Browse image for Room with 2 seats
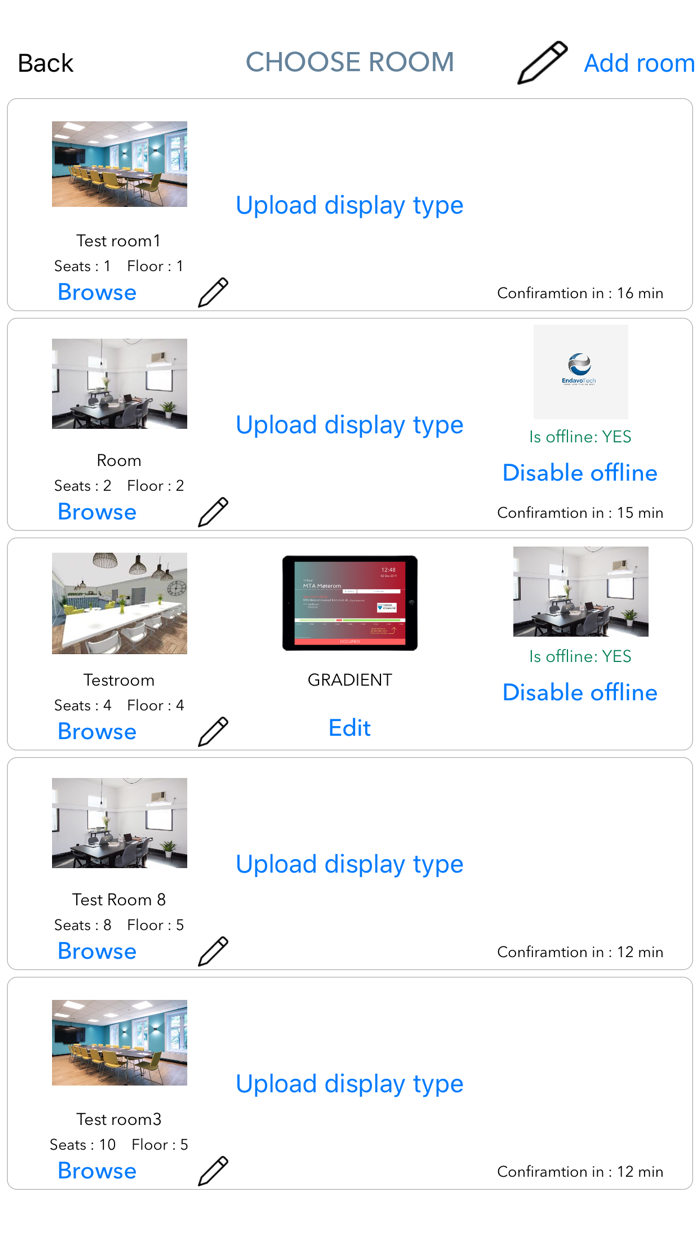This screenshot has height=1244, width=700. pyautogui.click(x=97, y=512)
